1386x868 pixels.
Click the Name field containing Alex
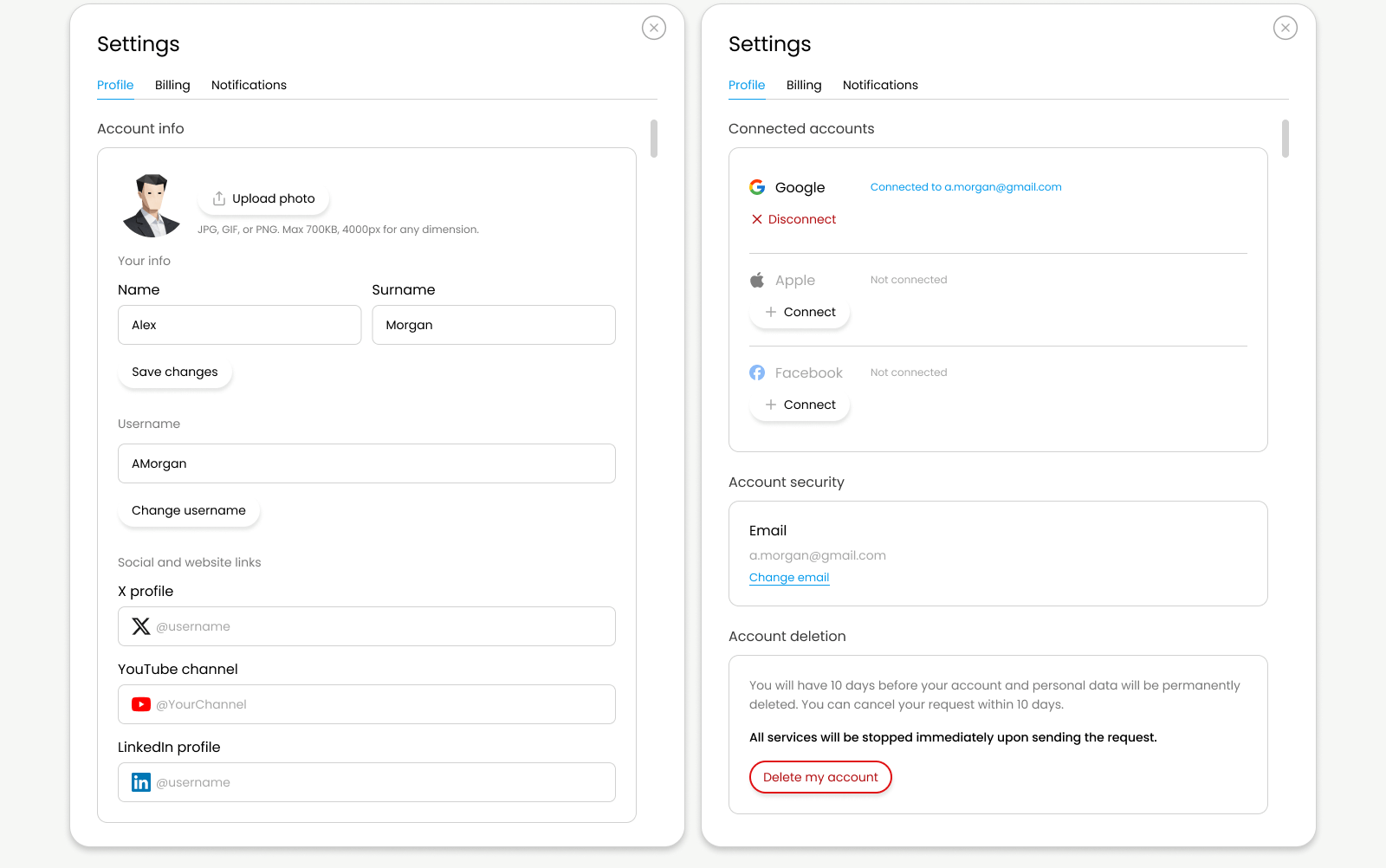tap(239, 325)
